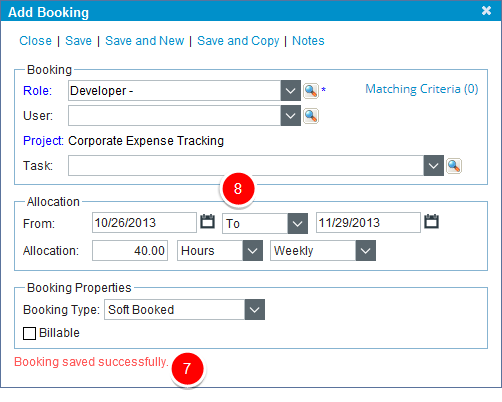The width and height of the screenshot is (502, 402).
Task: Open Matching Criteria (0) link
Action: point(422,89)
